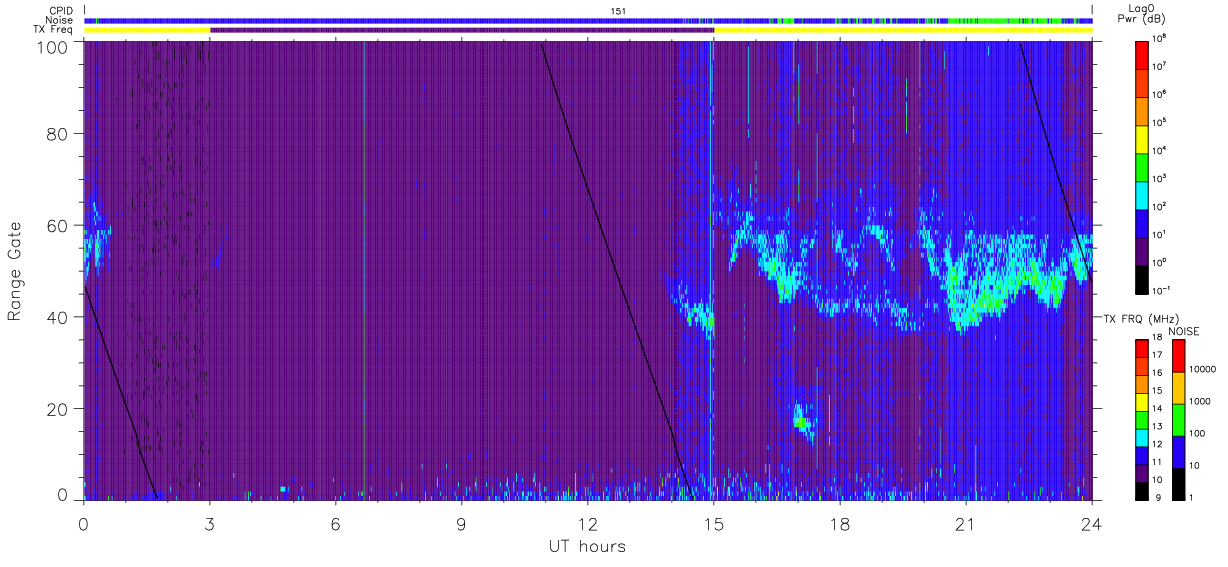Click the NOISE legend title
The height and width of the screenshot is (567, 1228).
[x=1185, y=331]
